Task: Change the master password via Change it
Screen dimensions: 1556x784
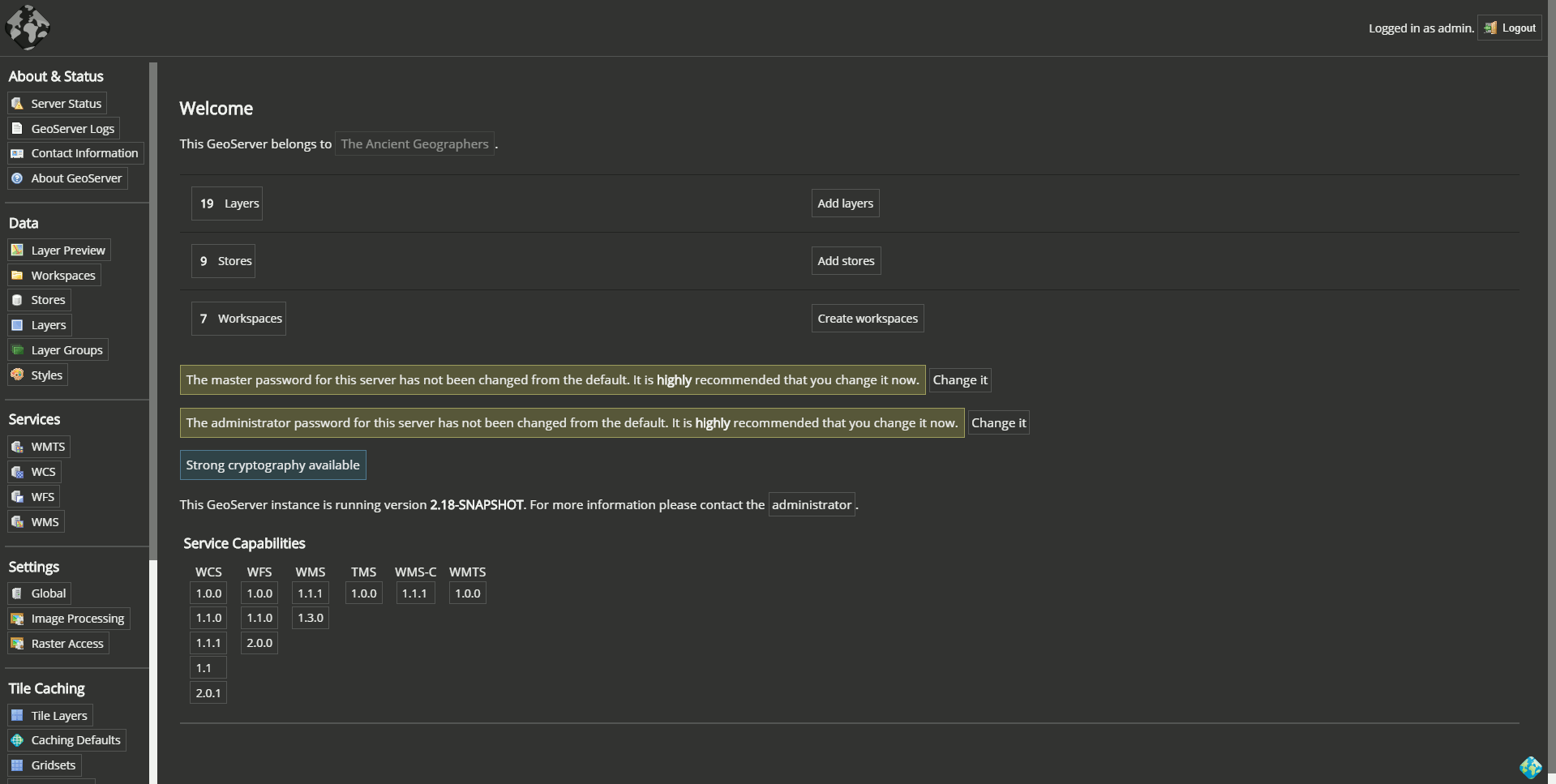Action: (960, 380)
